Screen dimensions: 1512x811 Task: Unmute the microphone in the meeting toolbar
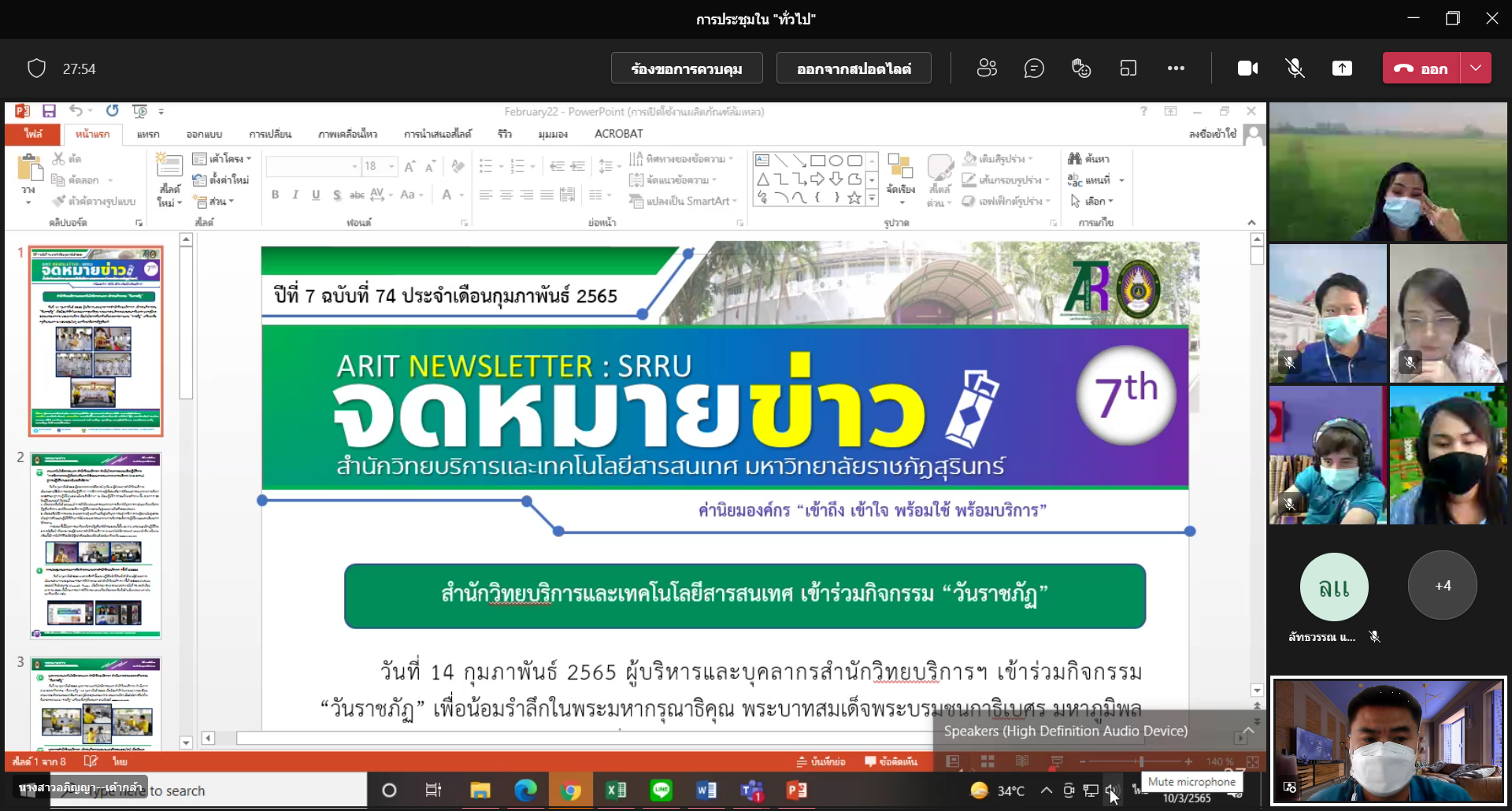1295,69
